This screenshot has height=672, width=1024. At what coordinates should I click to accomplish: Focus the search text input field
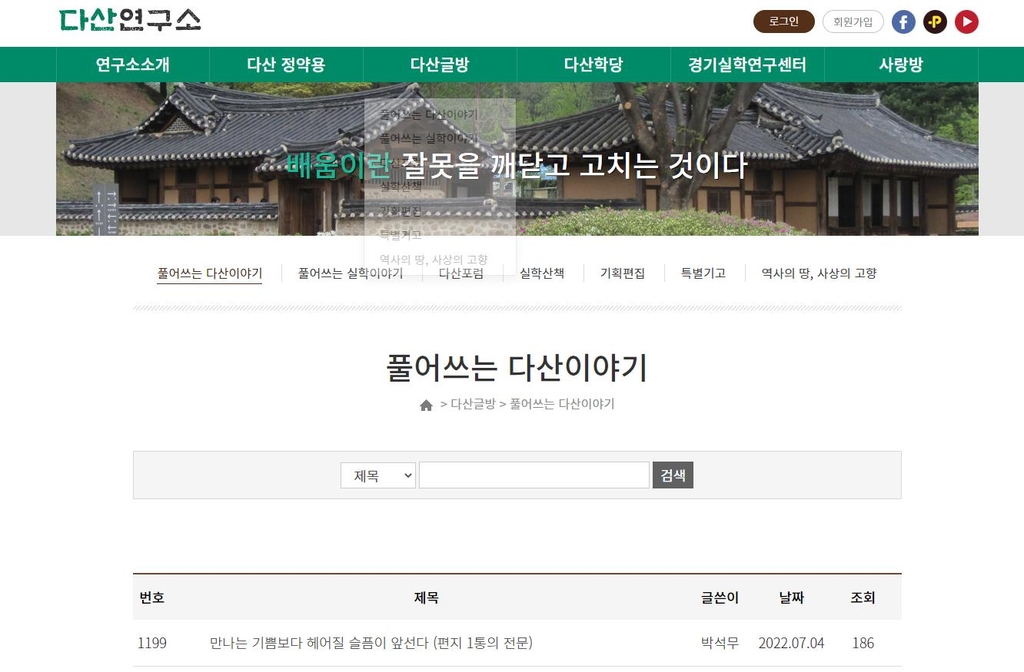click(534, 476)
